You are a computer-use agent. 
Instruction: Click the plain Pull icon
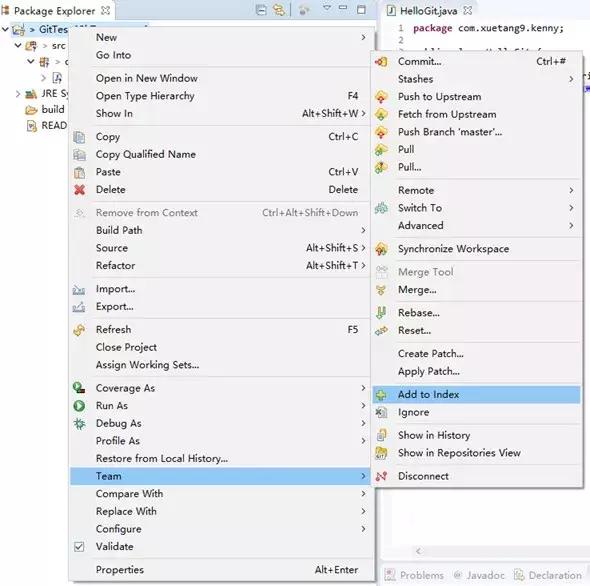pos(381,149)
